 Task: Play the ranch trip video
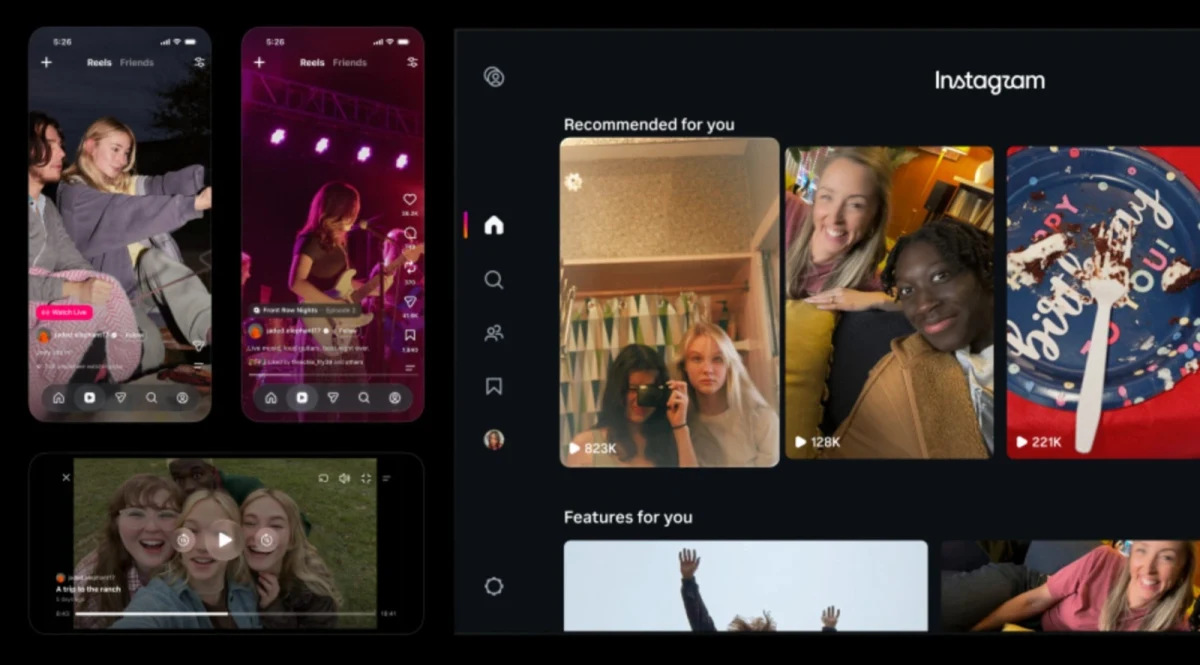(225, 540)
